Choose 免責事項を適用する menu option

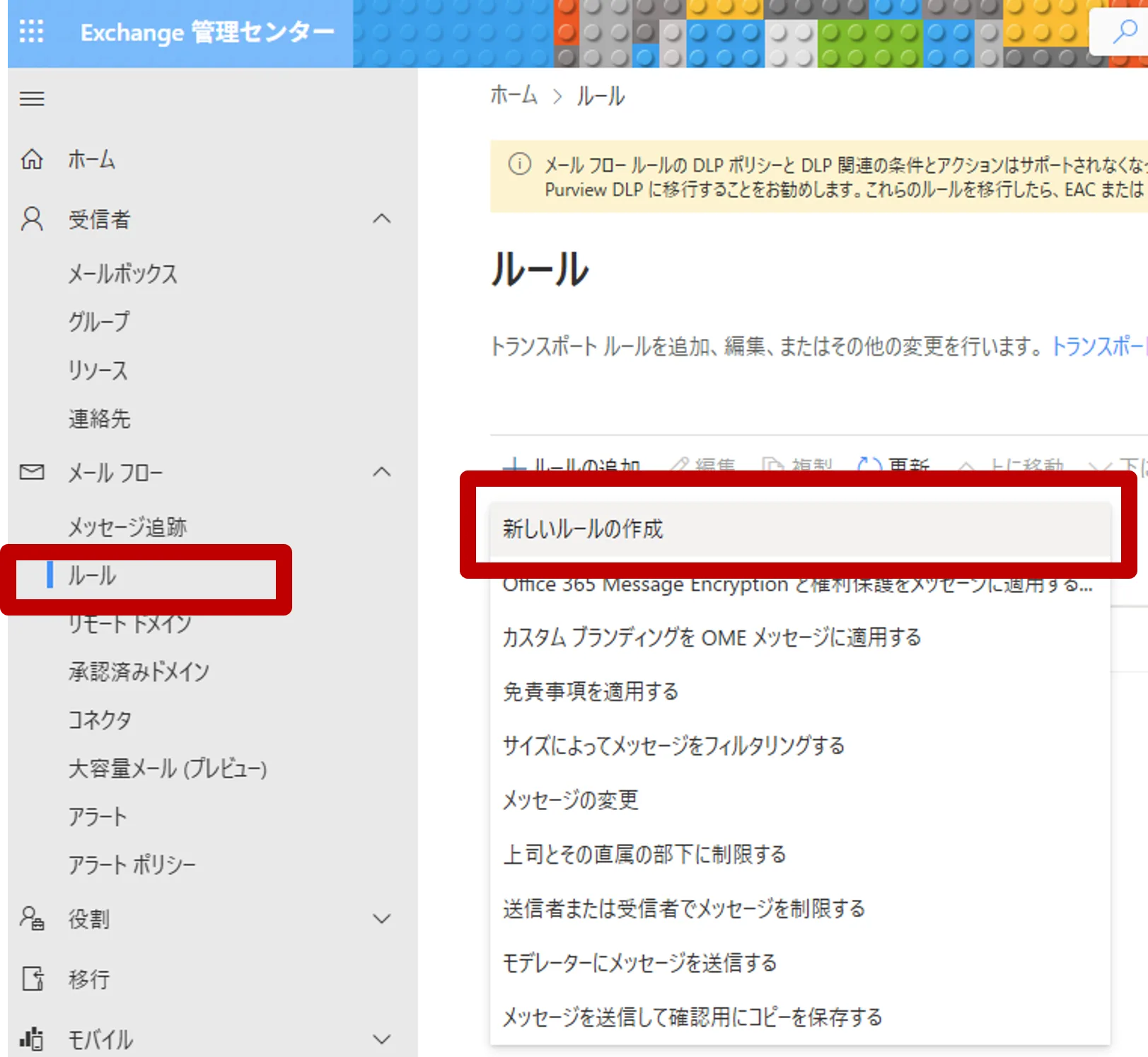point(591,691)
